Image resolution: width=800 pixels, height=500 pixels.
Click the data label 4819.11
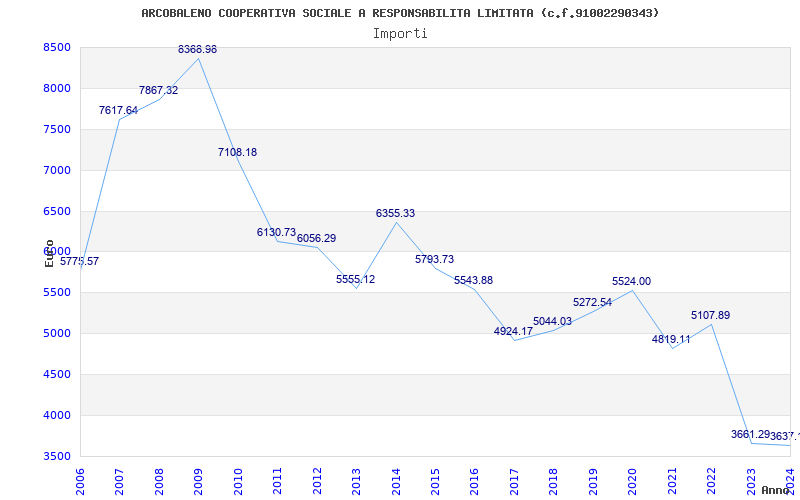point(671,339)
